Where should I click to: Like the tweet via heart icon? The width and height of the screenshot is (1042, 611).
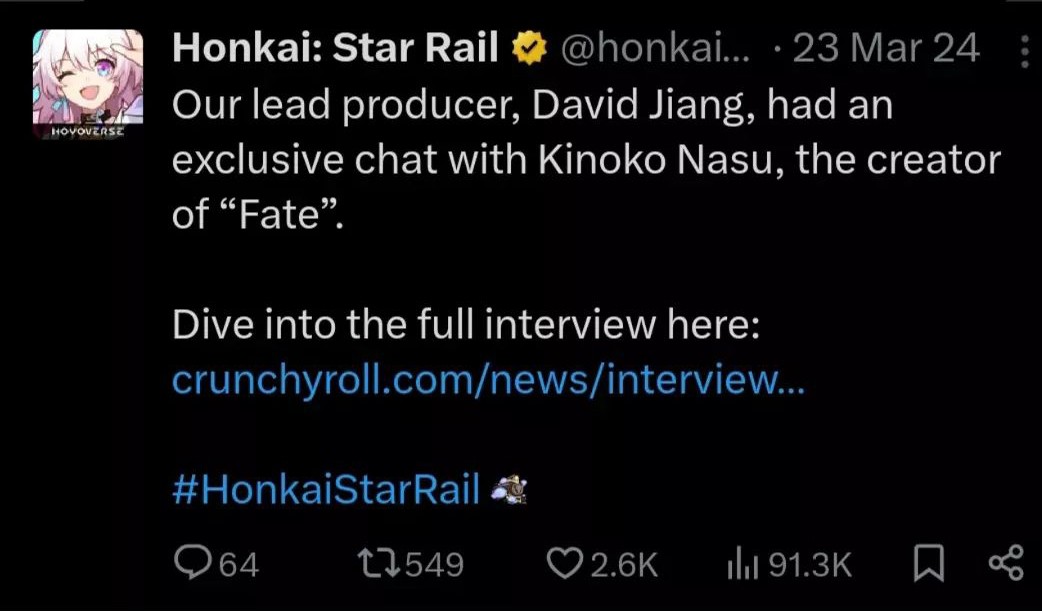coord(565,565)
